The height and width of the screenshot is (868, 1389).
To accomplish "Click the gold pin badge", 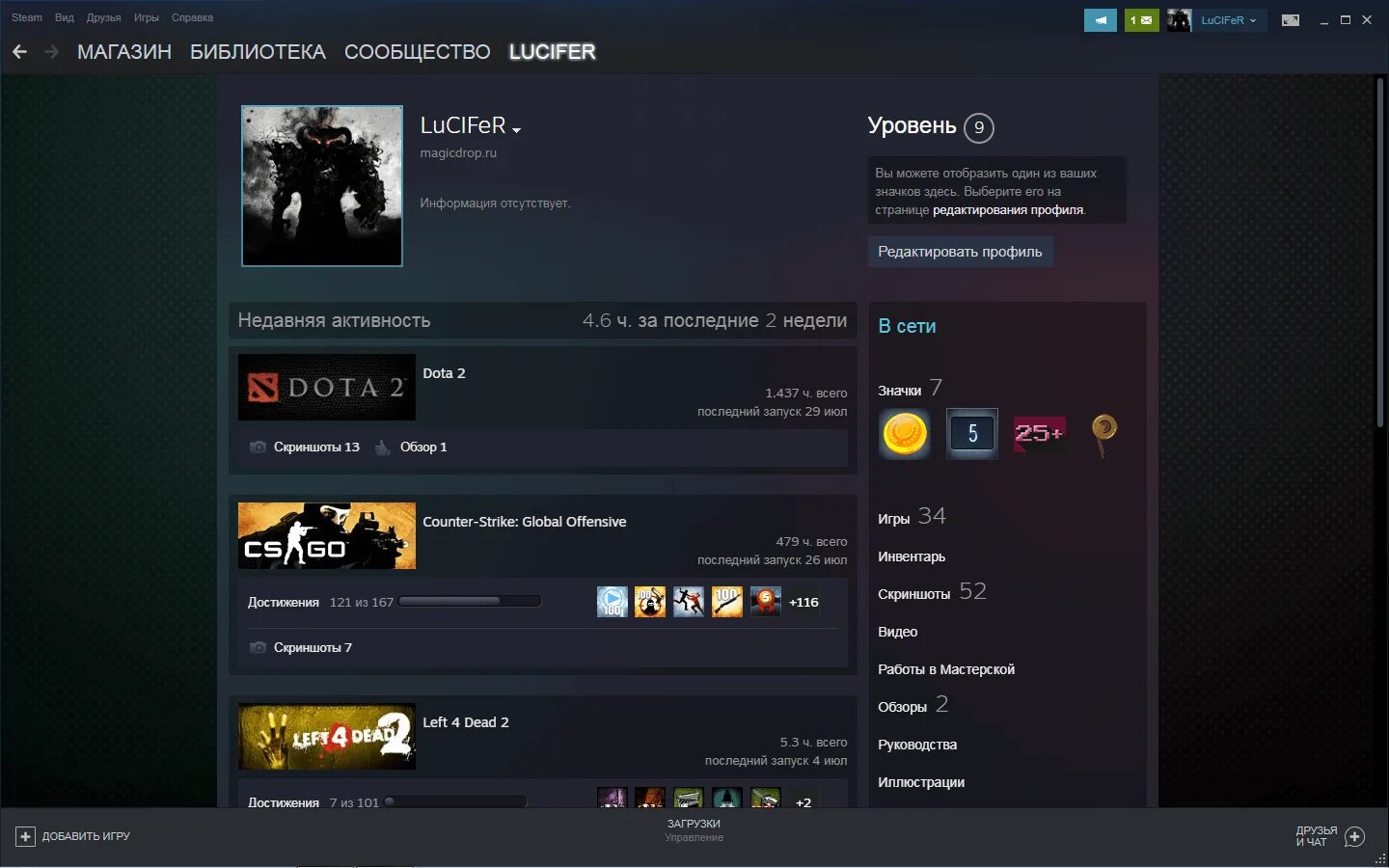I will [x=1104, y=434].
